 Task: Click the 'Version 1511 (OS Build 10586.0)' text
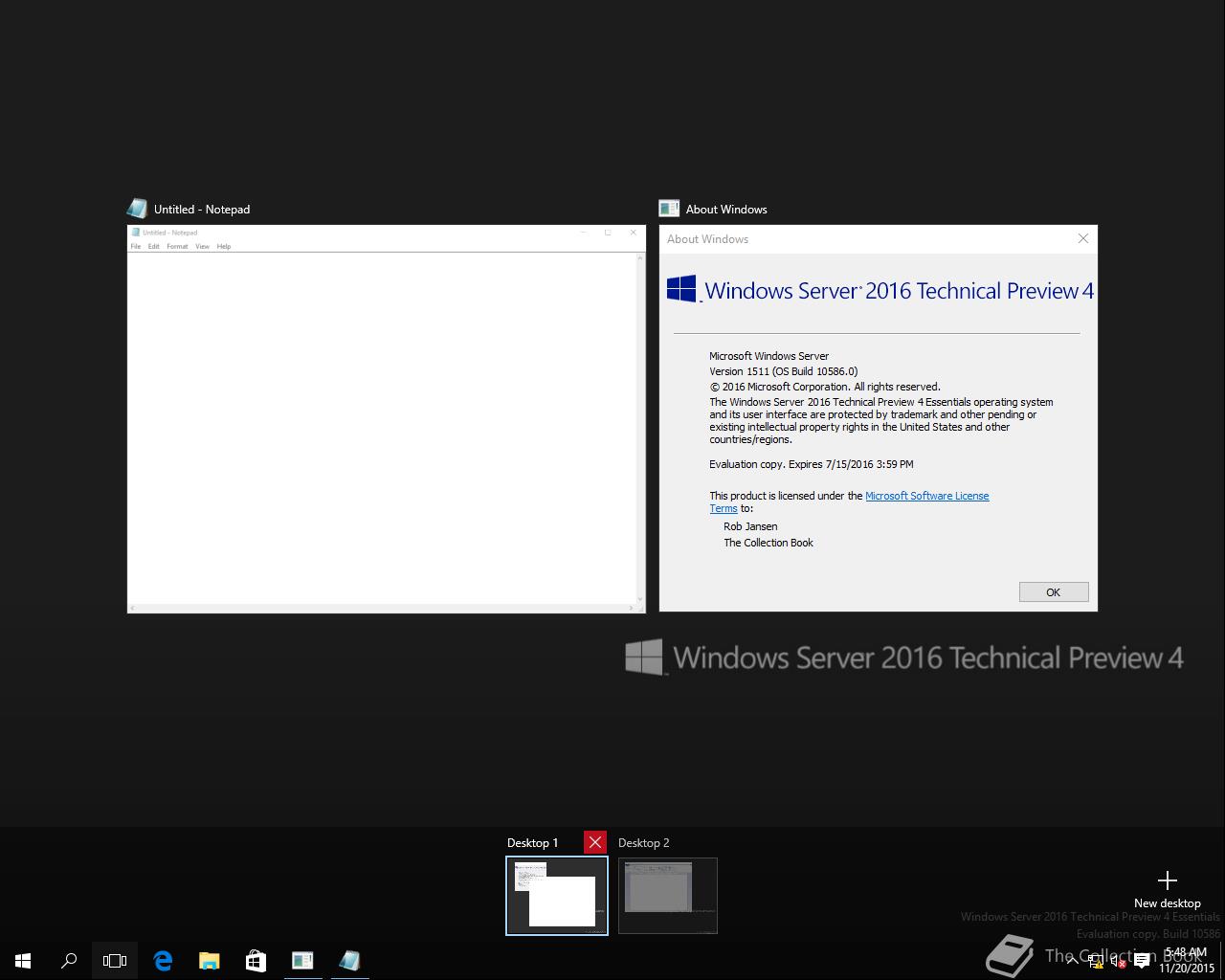coord(783,371)
